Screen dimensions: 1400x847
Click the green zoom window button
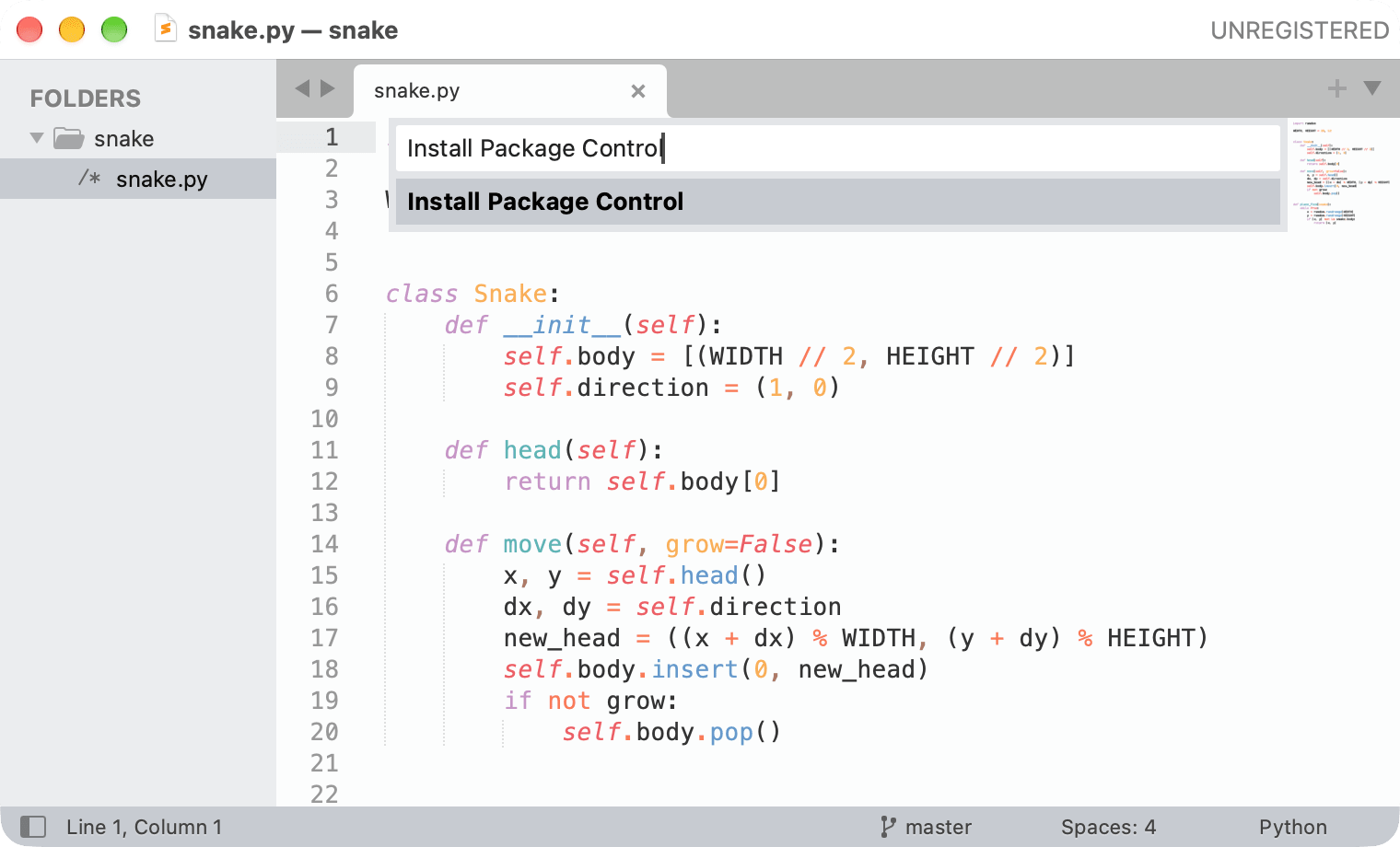(x=114, y=29)
